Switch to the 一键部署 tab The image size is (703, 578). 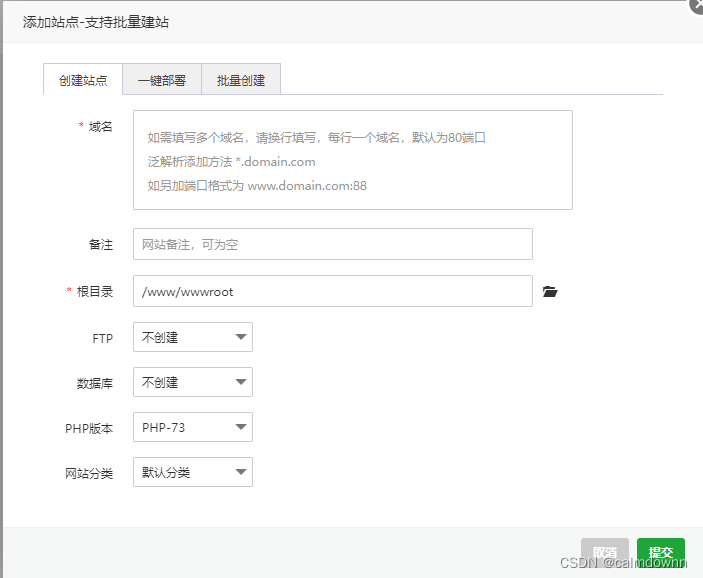click(162, 80)
